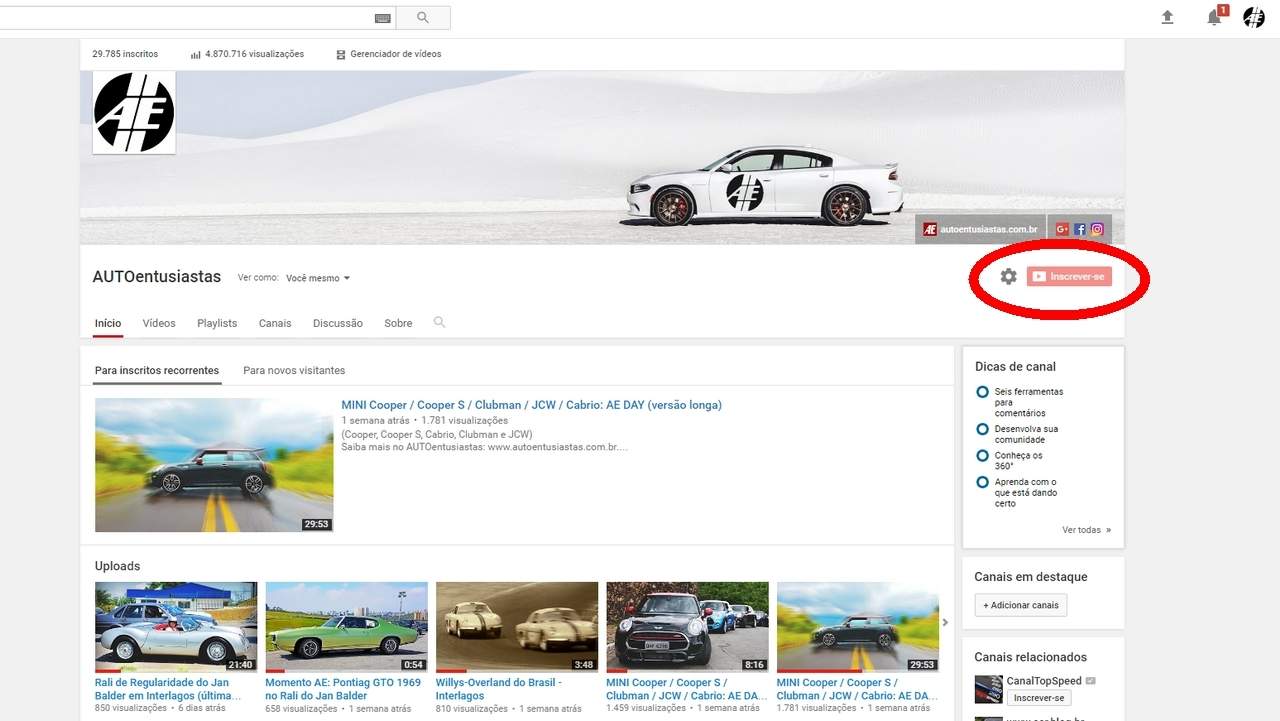Click the upload arrow icon
The height and width of the screenshot is (721, 1280).
coord(1167,17)
